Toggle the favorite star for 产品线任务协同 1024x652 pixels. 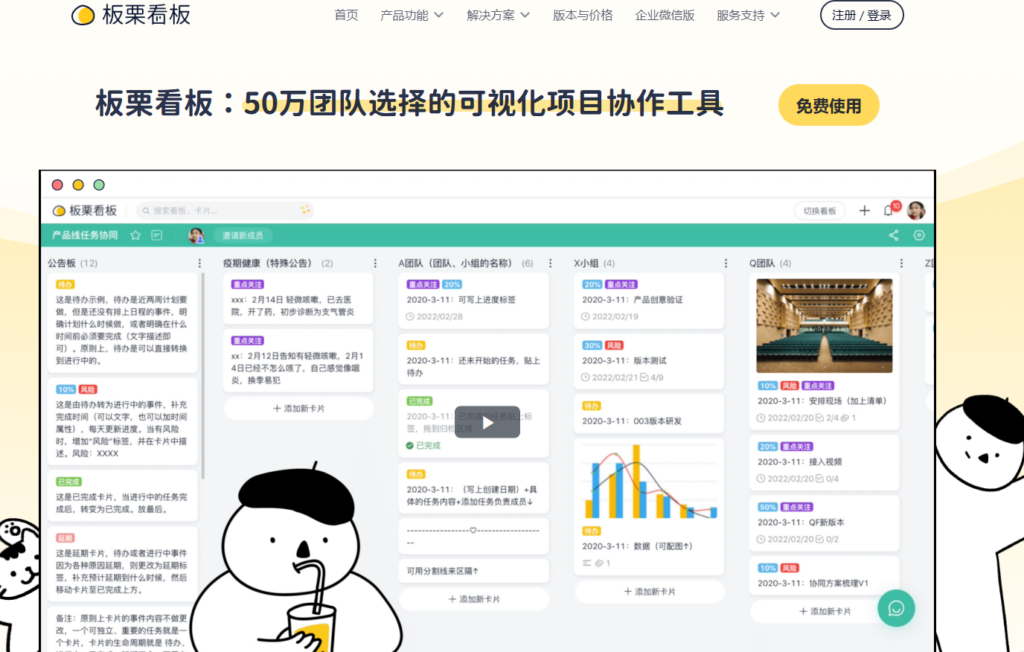(x=135, y=236)
